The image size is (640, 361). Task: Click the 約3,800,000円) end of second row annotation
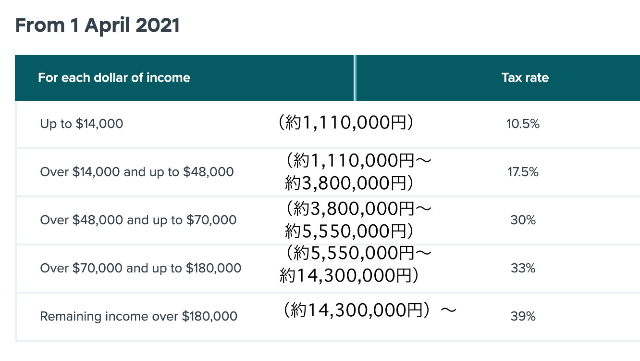pyautogui.click(x=349, y=183)
